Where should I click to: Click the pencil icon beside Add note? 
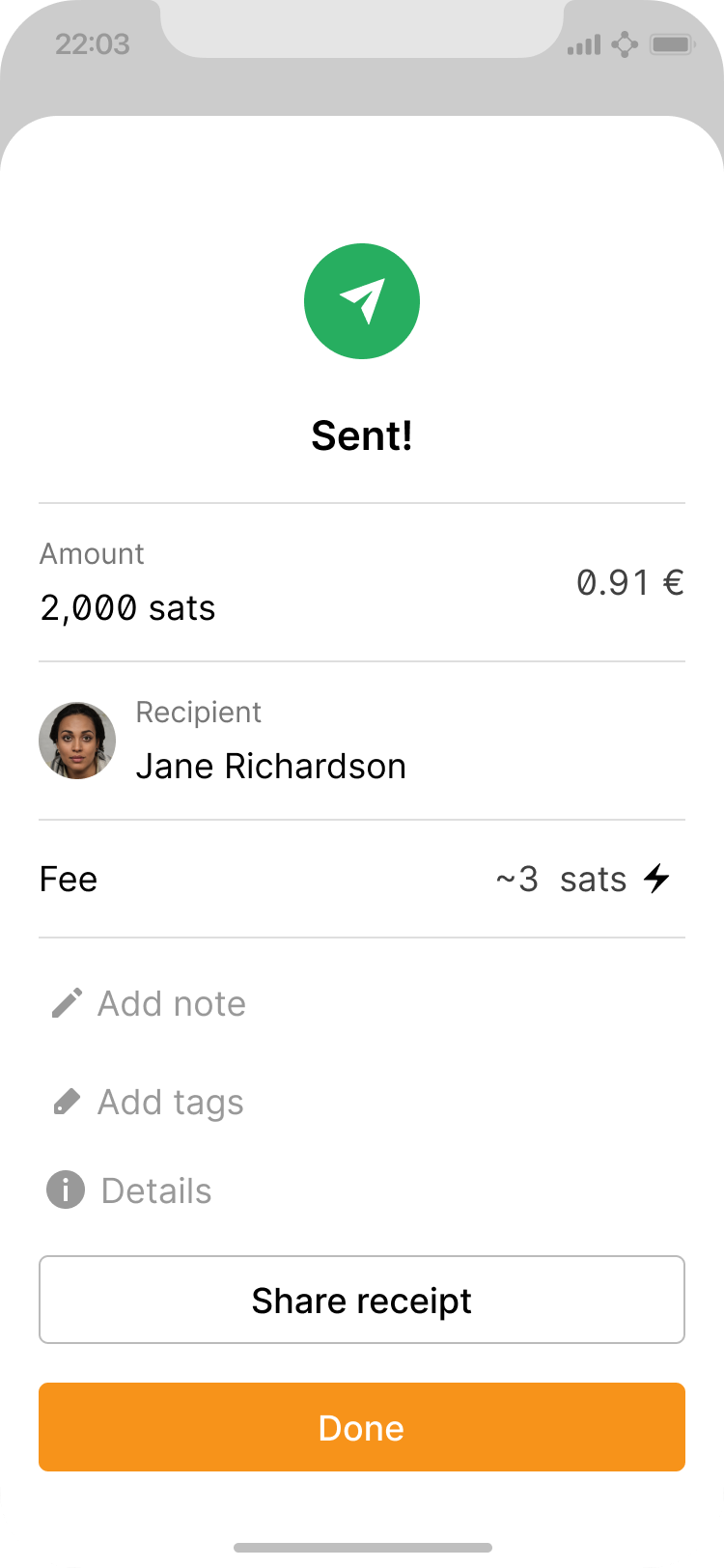click(66, 1003)
